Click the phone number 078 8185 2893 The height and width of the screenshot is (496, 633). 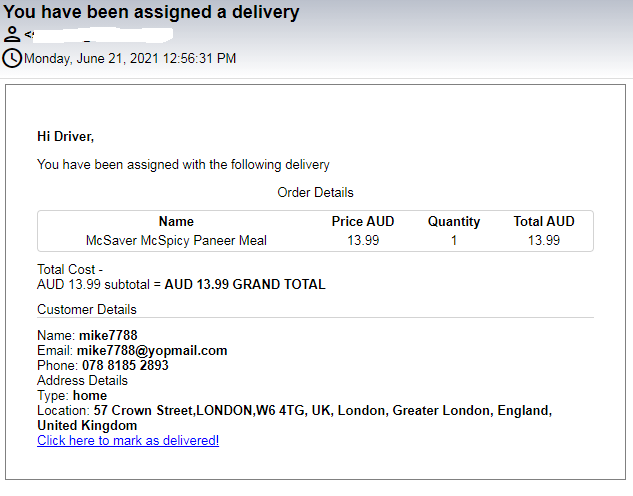coord(125,366)
